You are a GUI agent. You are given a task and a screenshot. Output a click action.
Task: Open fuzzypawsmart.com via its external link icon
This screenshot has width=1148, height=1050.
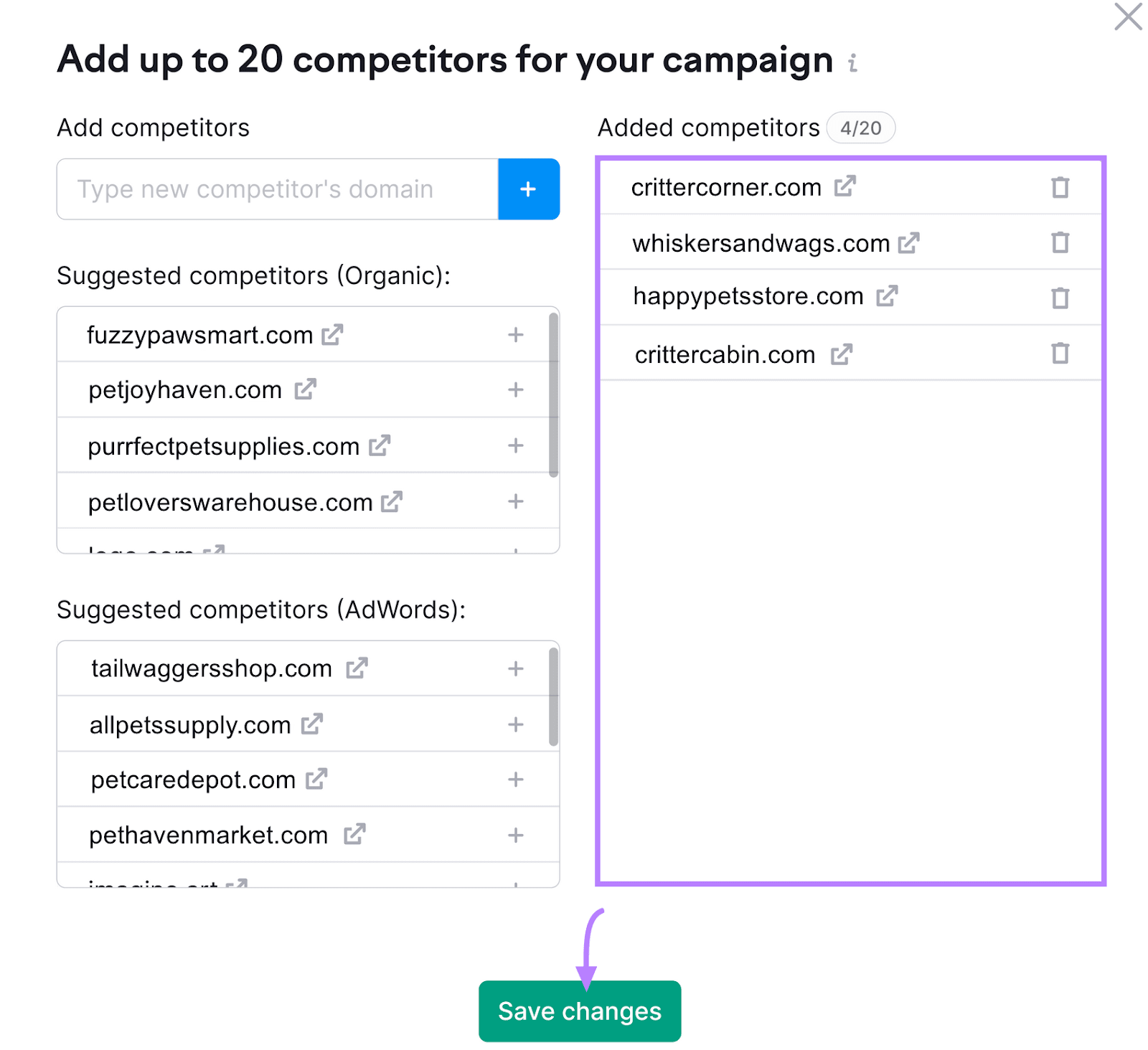[334, 334]
